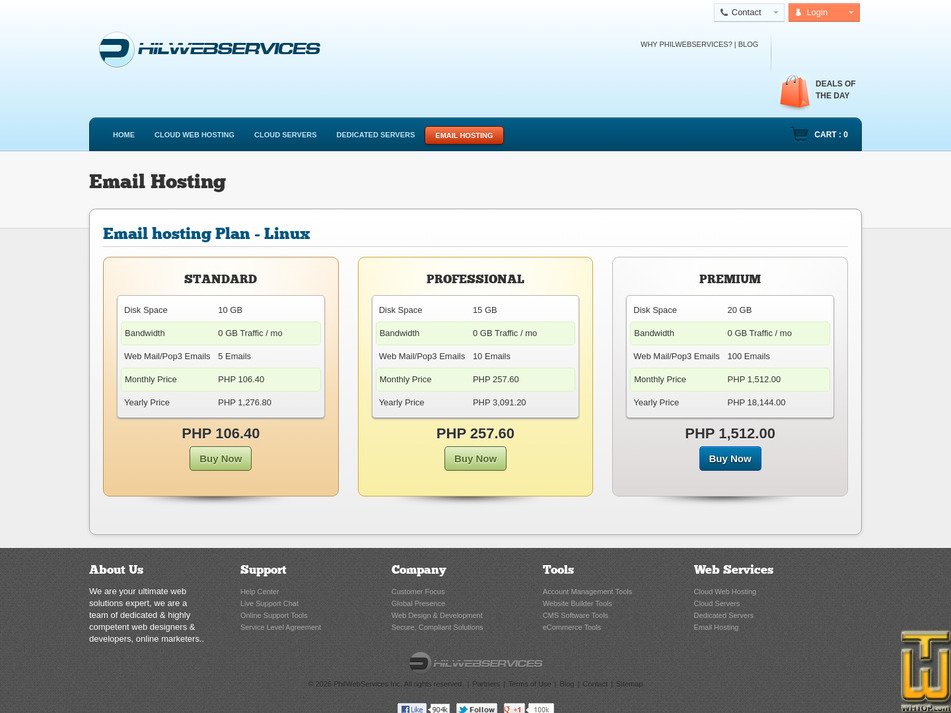This screenshot has width=951, height=713.
Task: Open eCommerce Tools footer link
Action: tap(571, 628)
